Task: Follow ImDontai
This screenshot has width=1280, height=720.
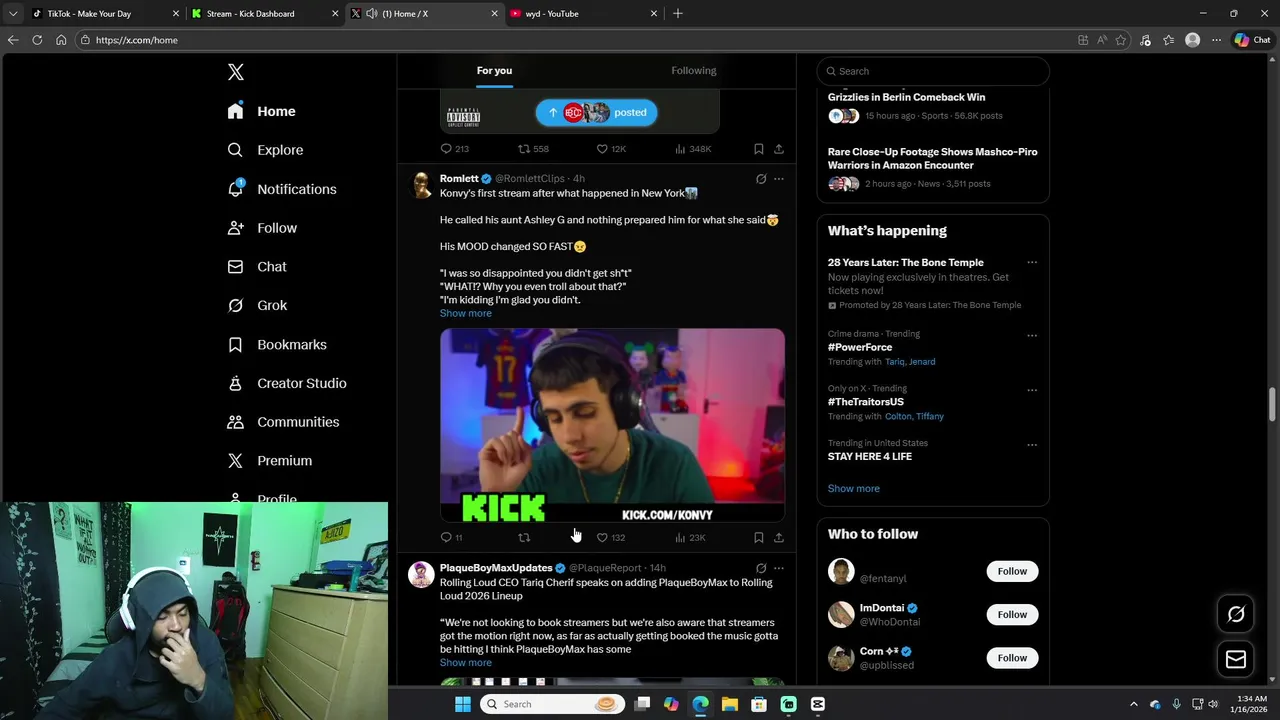Action: pos(1012,614)
